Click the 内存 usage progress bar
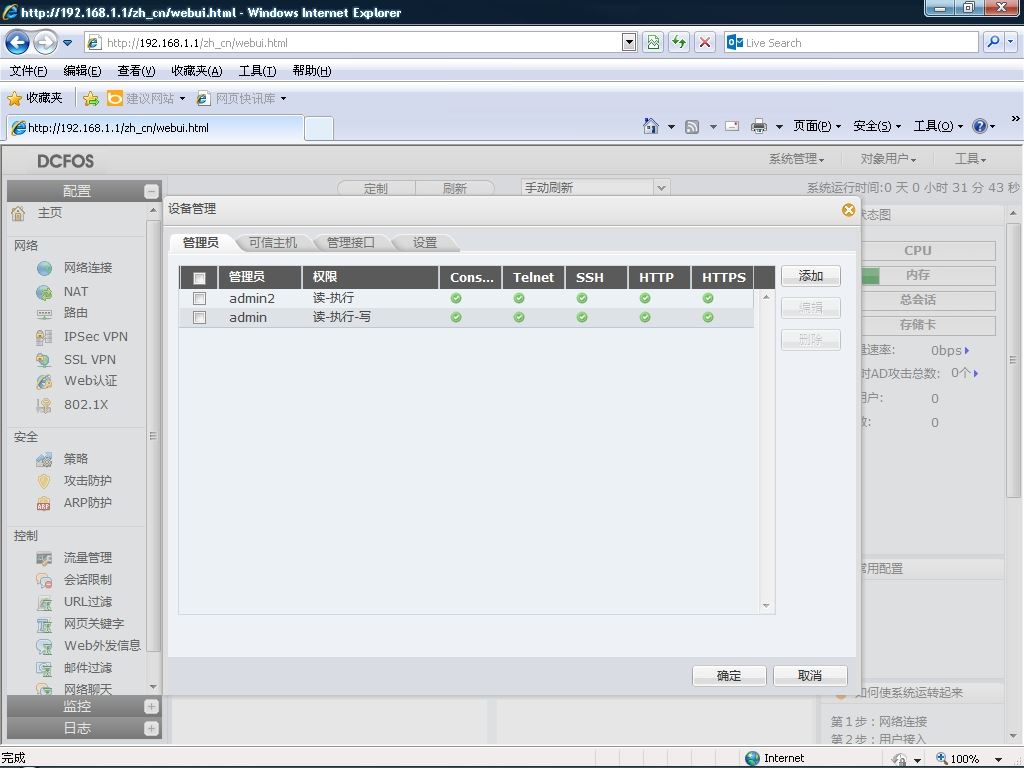Screen dimensions: 1024x768 pyautogui.click(x=928, y=276)
